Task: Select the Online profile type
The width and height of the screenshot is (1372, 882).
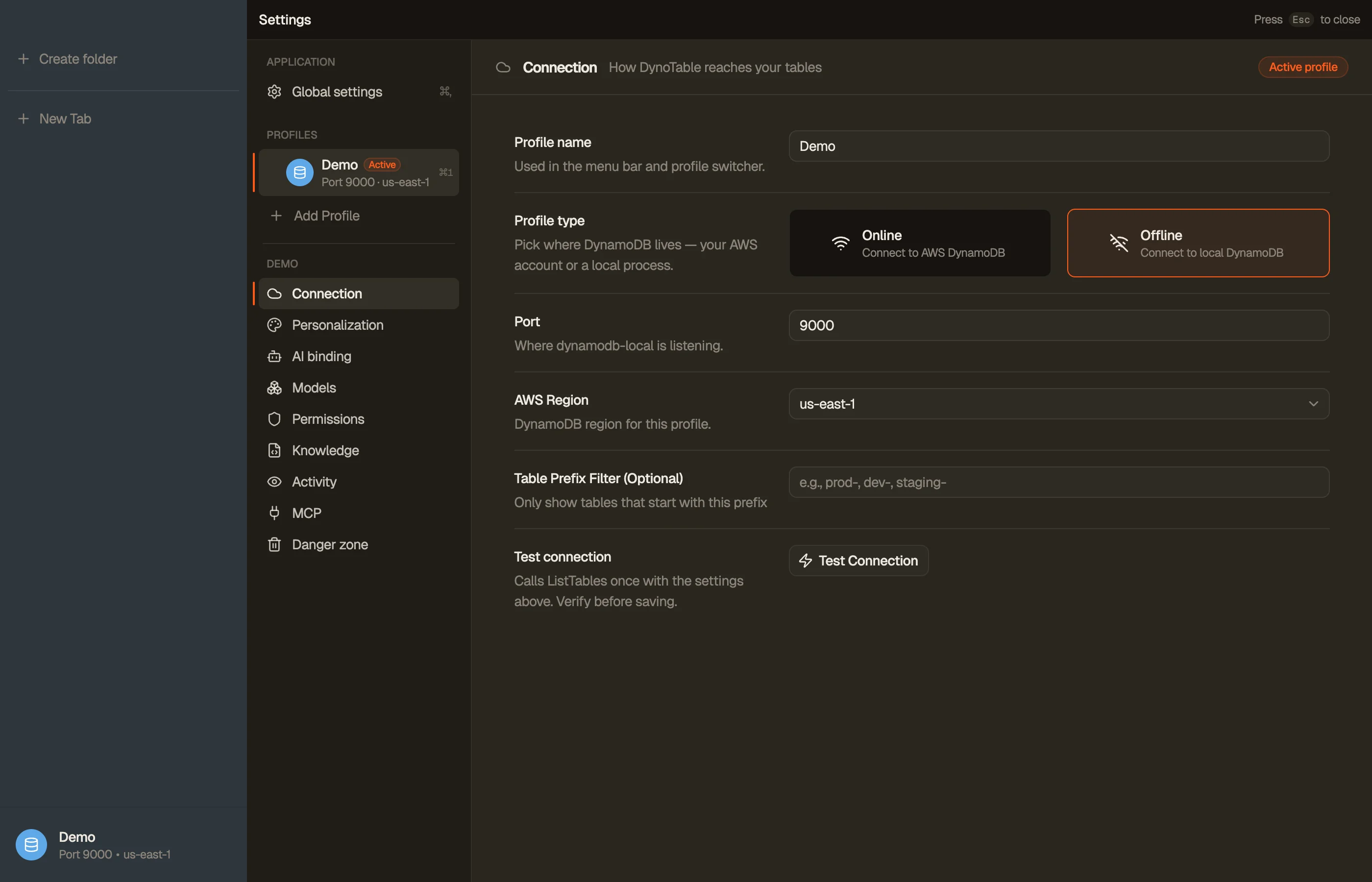Action: (x=920, y=244)
